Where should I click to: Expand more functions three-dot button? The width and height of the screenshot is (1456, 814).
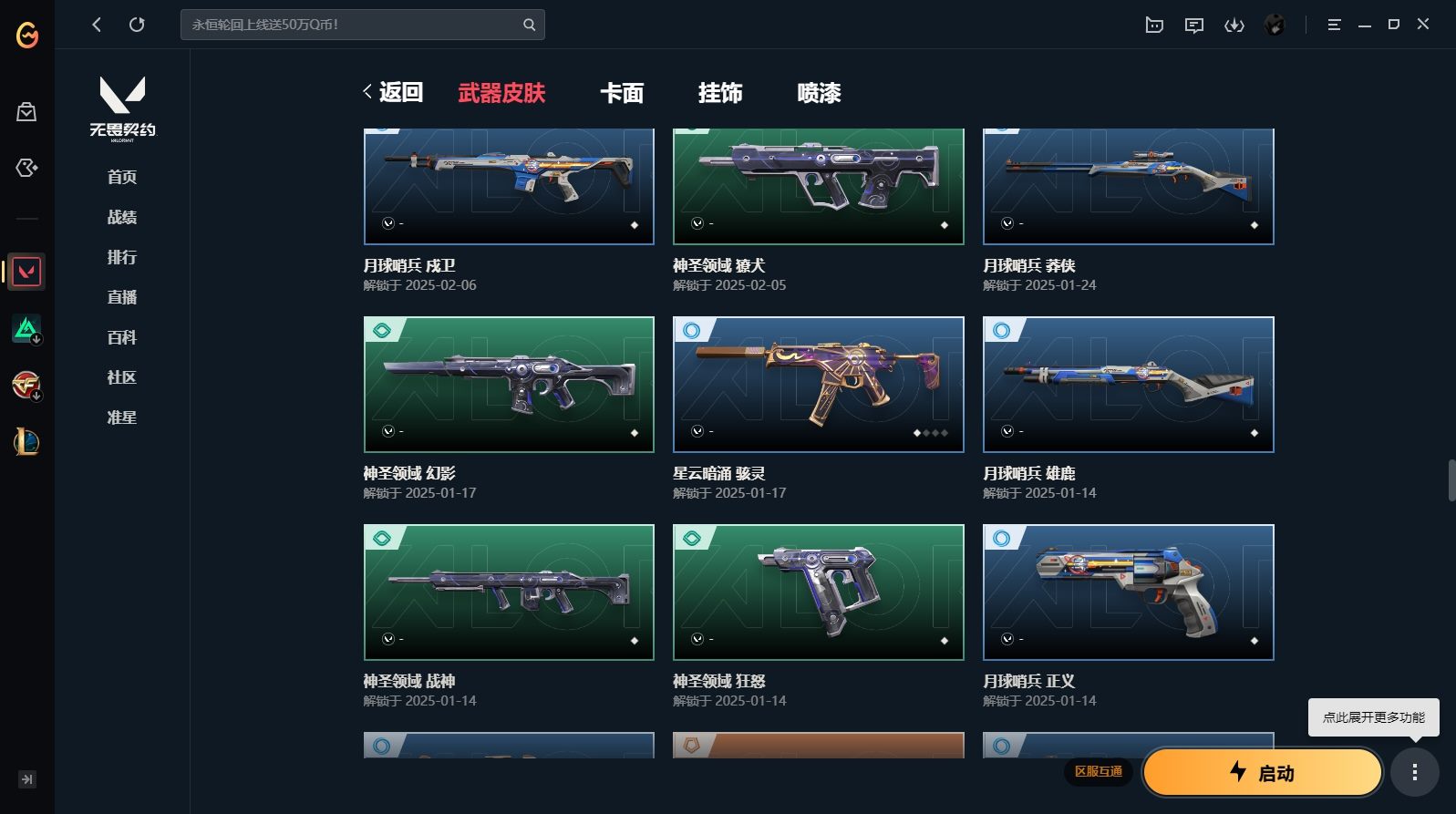pyautogui.click(x=1415, y=773)
